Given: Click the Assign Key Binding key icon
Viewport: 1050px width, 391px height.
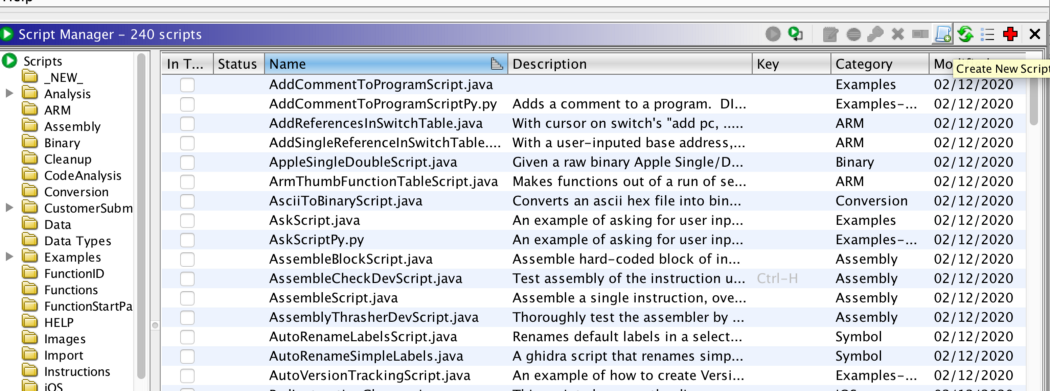Looking at the screenshot, I should tap(875, 33).
